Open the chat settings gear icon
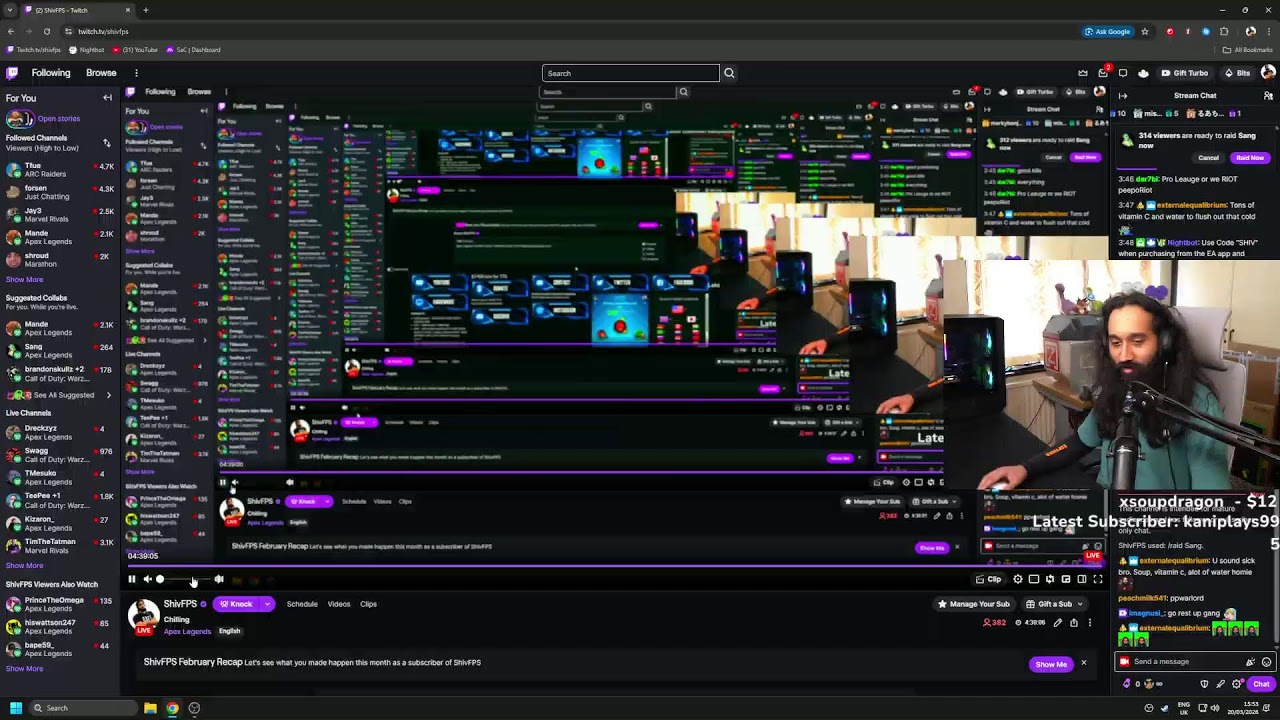 [x=1237, y=684]
